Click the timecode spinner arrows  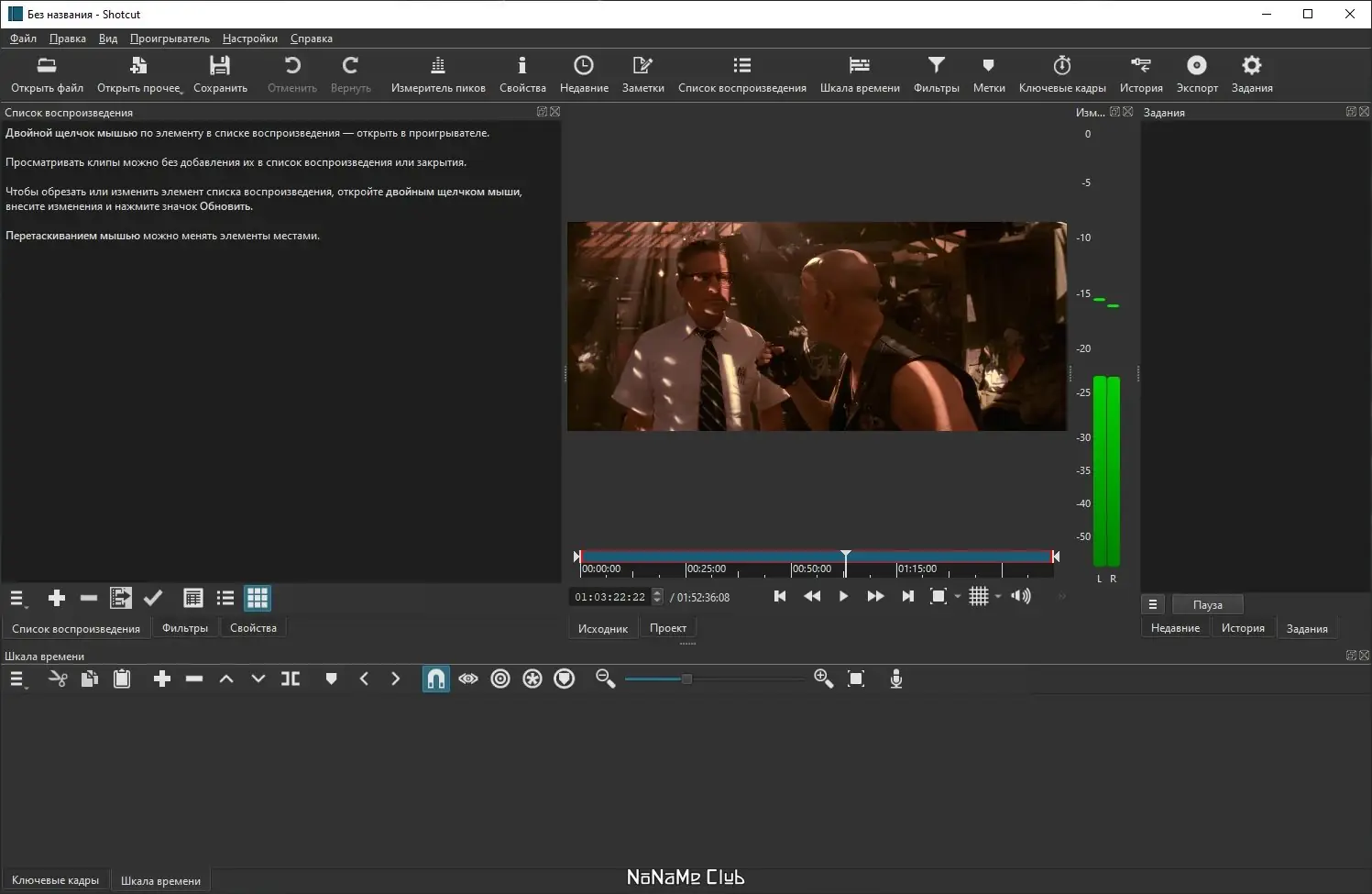click(657, 597)
